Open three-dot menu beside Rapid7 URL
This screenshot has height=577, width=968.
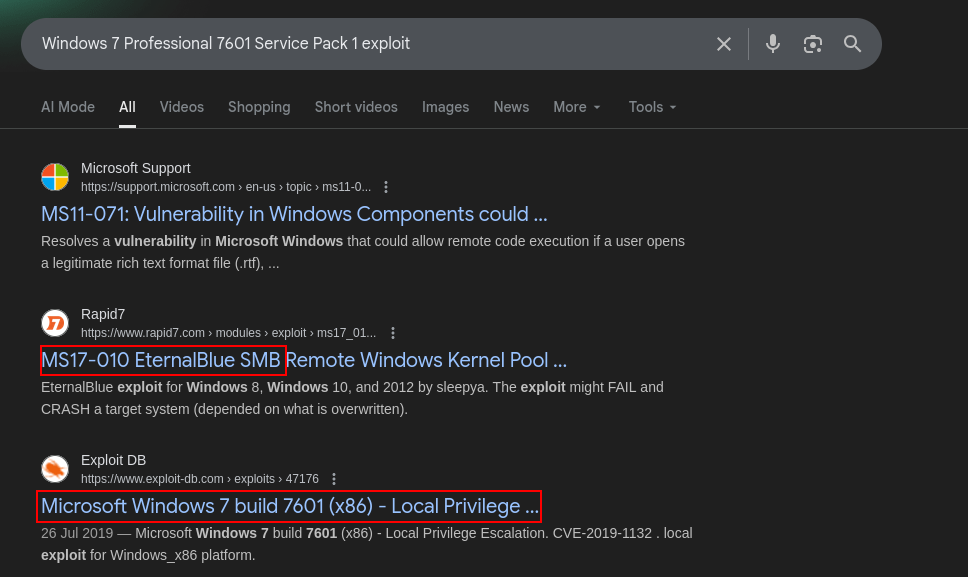coord(393,333)
